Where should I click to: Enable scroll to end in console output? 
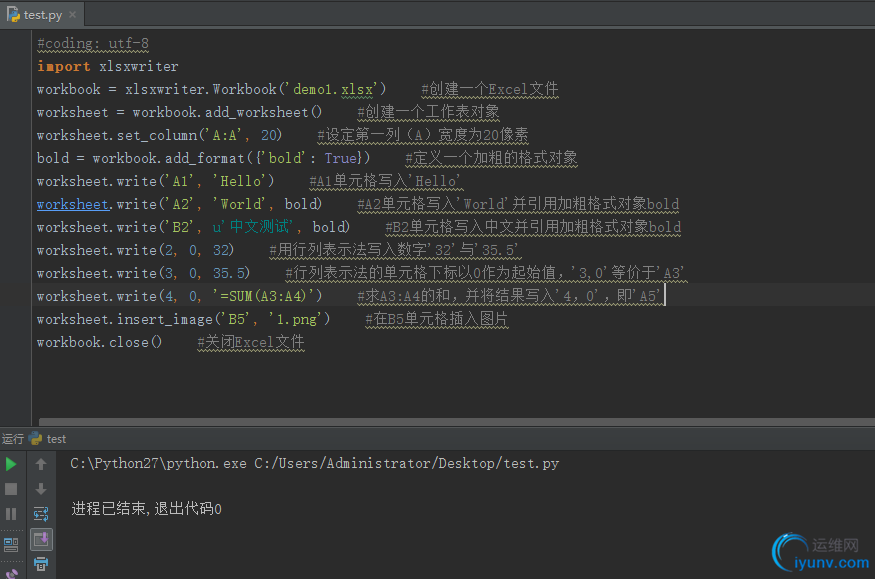click(40, 540)
